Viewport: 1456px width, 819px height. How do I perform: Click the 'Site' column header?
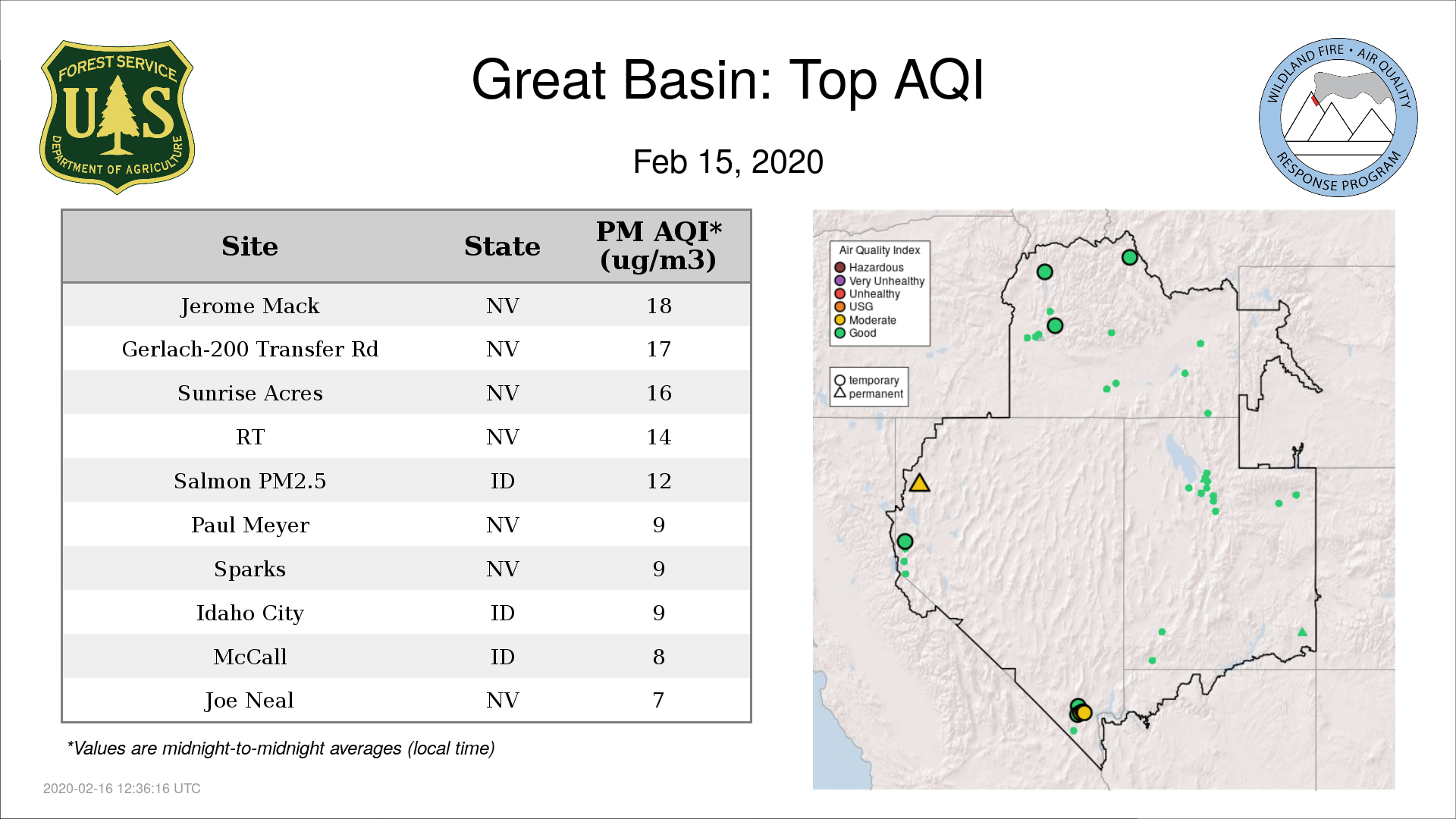249,246
